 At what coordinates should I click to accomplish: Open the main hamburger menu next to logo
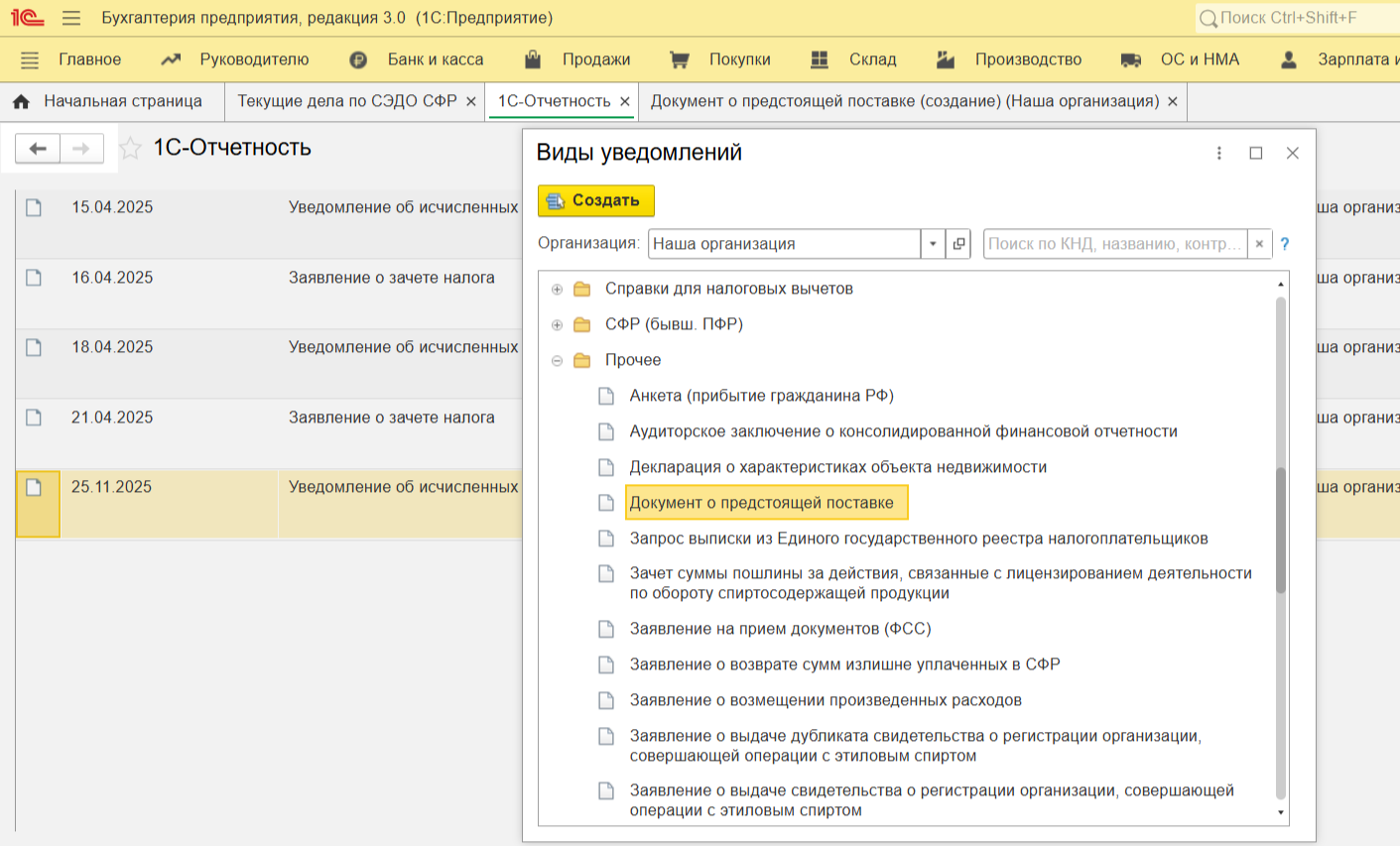(70, 18)
